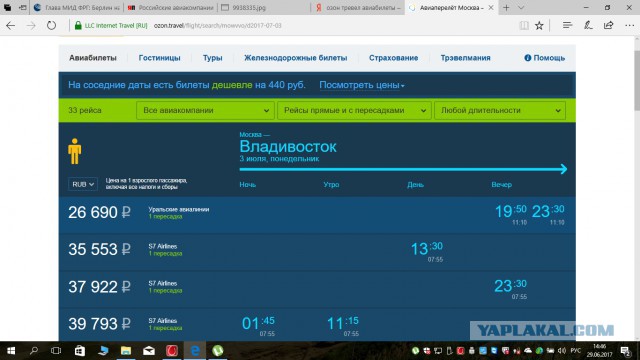
Task: Open Edge more options ellipsis menu
Action: pyautogui.click(x=629, y=25)
